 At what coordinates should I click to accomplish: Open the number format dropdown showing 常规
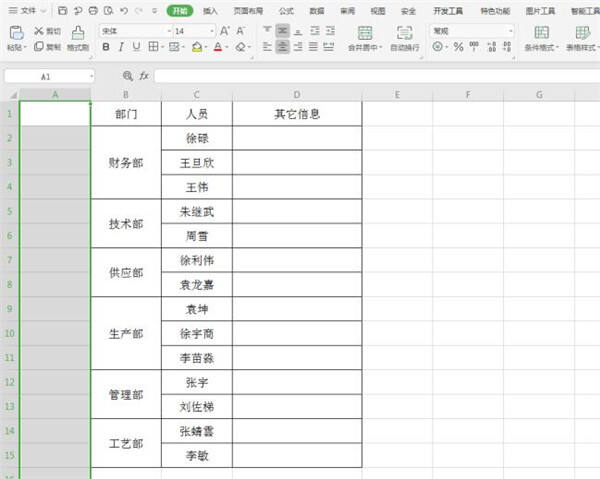(x=472, y=31)
